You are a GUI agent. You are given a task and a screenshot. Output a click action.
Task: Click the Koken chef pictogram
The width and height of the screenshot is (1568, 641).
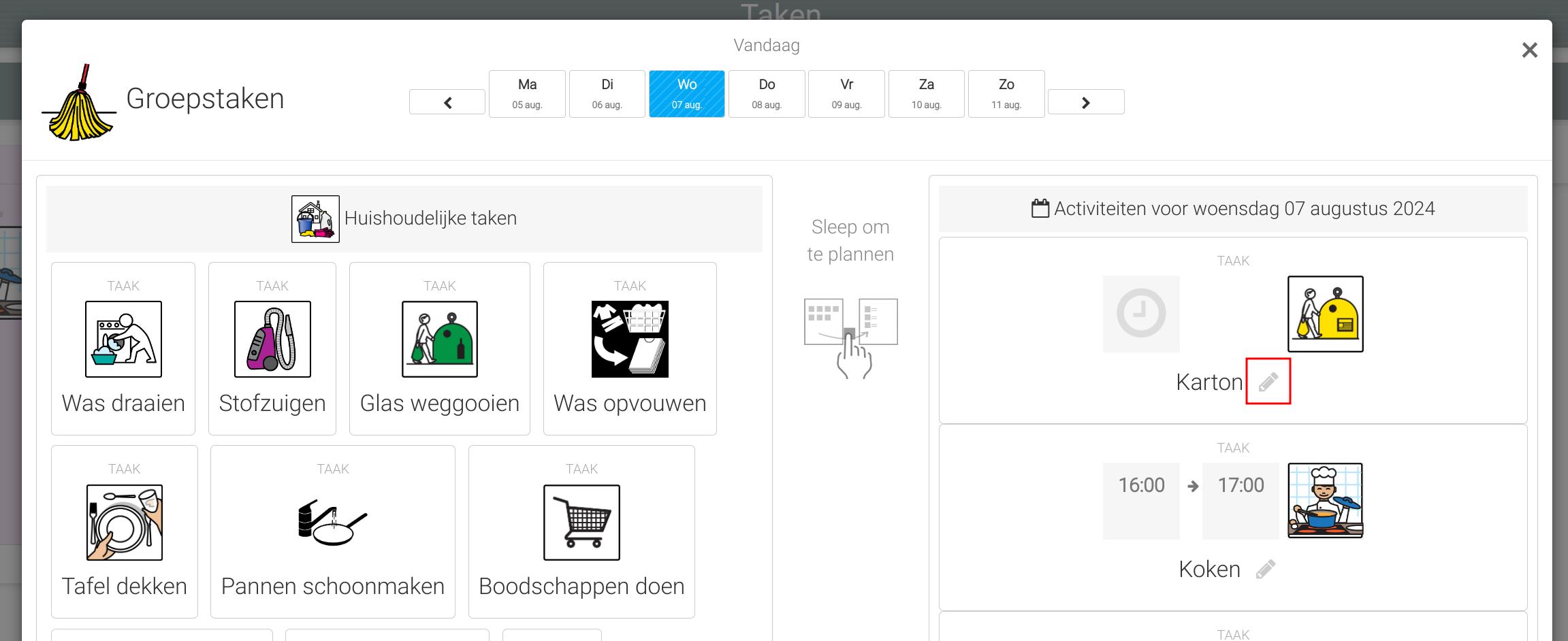click(1325, 501)
